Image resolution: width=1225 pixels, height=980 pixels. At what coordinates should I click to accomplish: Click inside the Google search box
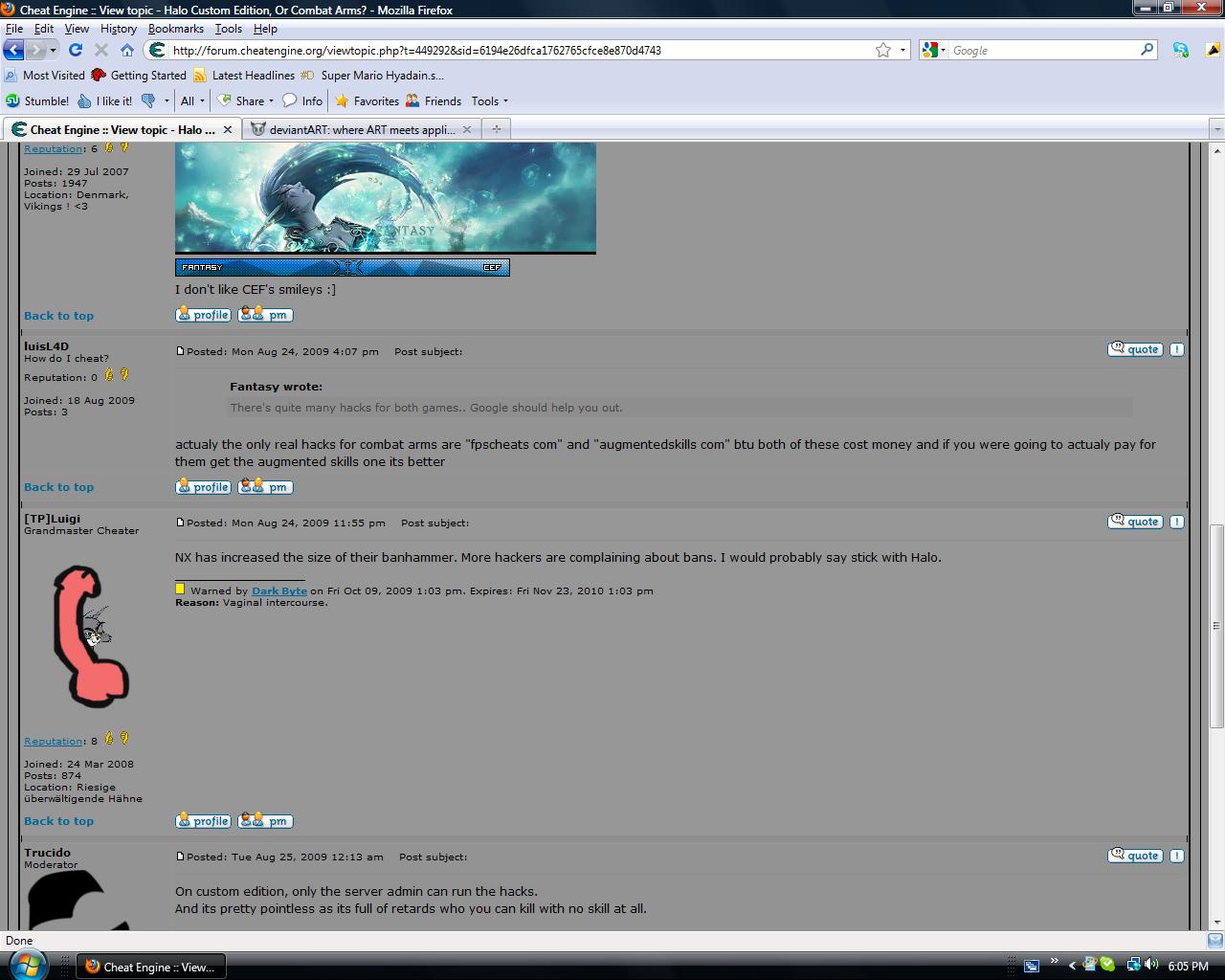coord(1044,50)
